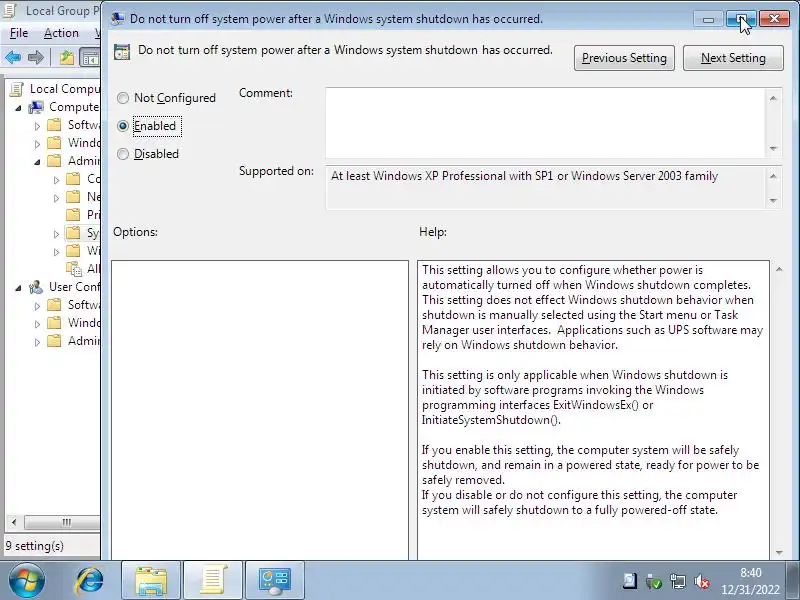The width and height of the screenshot is (800, 600).
Task: Expand Windows Settings under Computer Configuration
Action: 37,144
